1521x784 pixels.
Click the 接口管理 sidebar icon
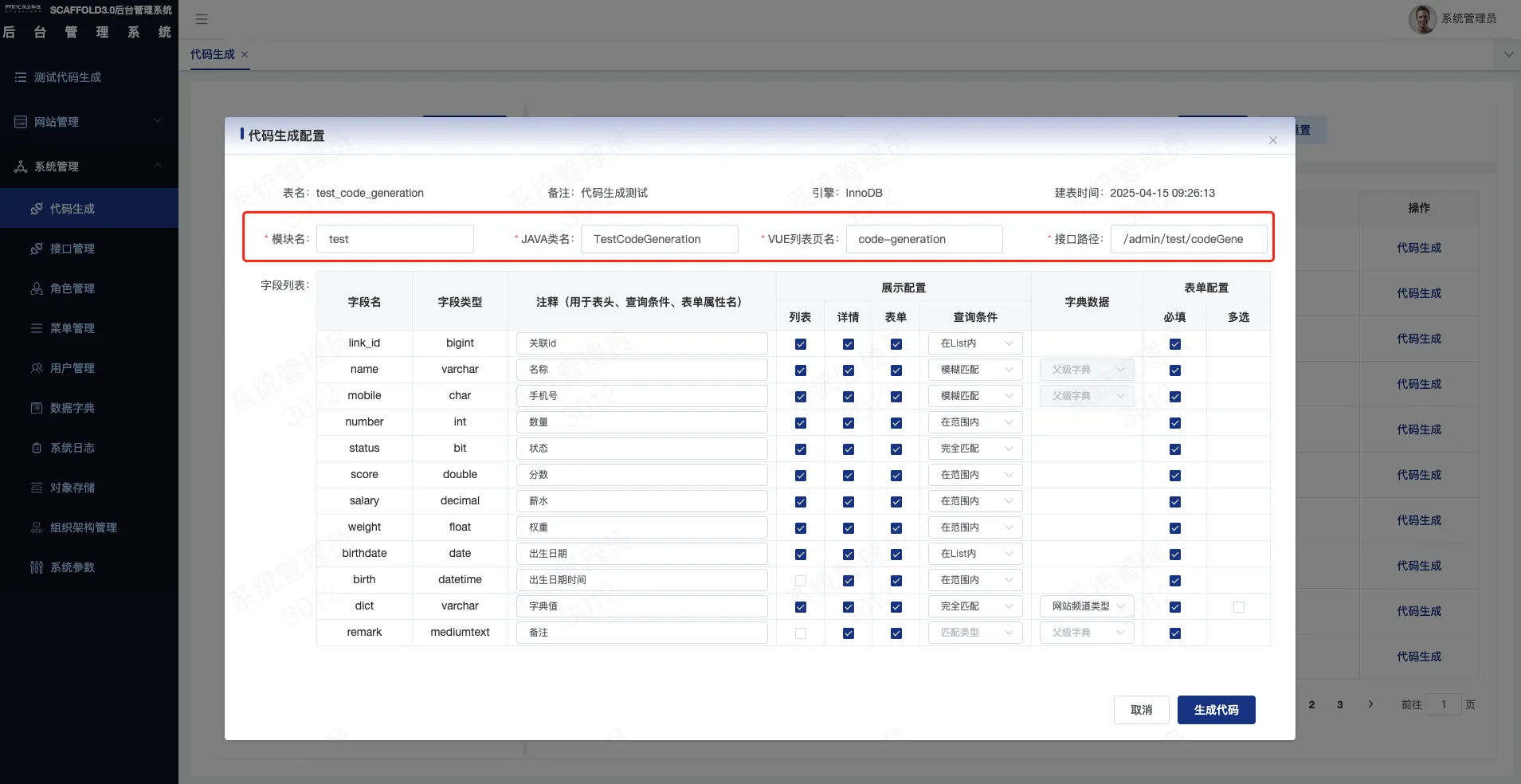coord(37,249)
